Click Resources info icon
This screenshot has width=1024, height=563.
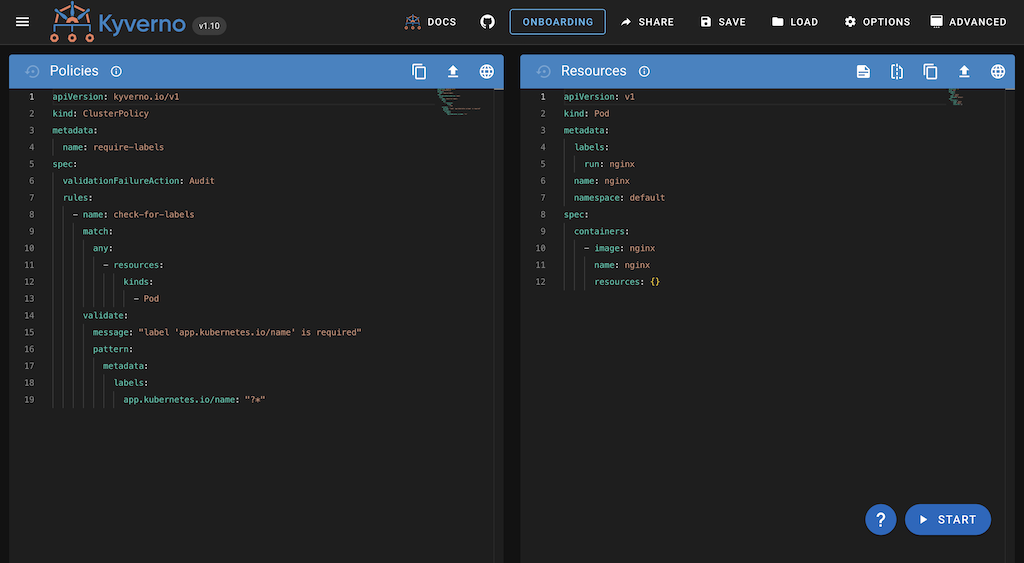coord(644,71)
